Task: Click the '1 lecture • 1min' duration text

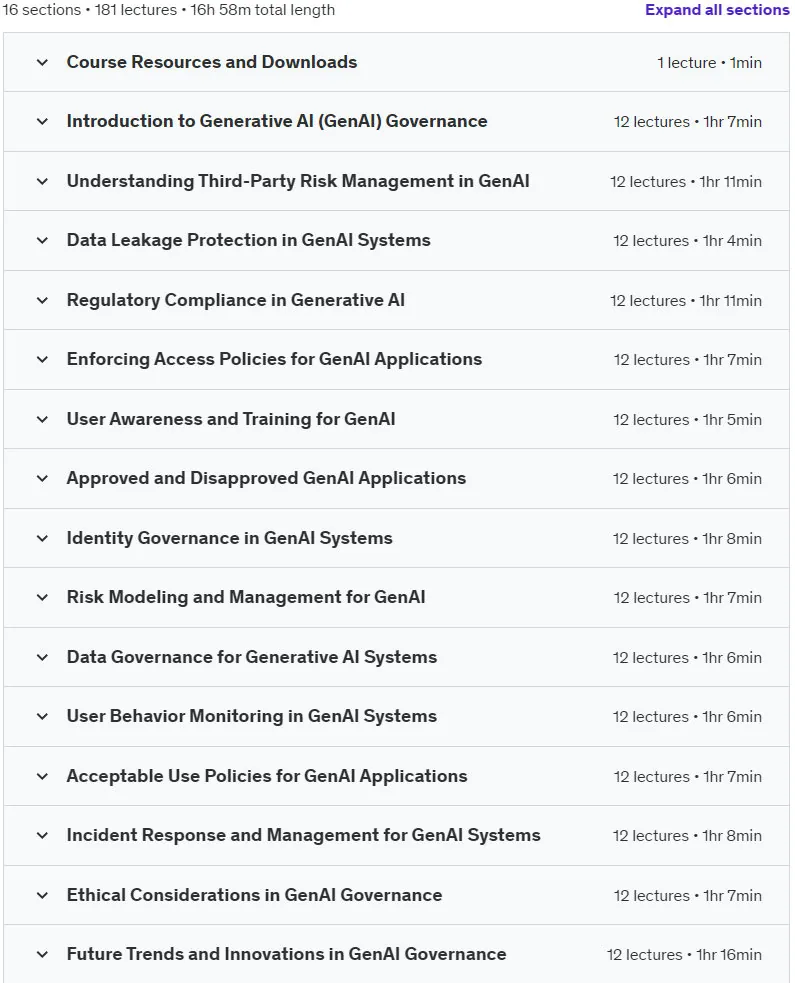Action: click(709, 63)
